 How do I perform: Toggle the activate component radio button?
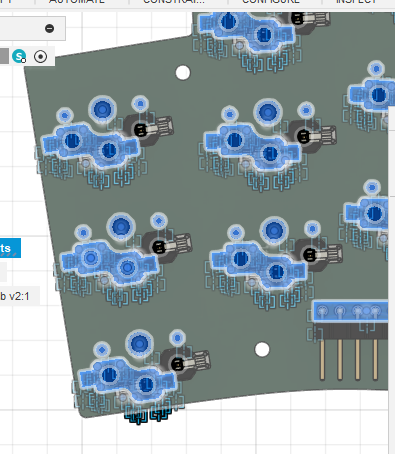(41, 57)
